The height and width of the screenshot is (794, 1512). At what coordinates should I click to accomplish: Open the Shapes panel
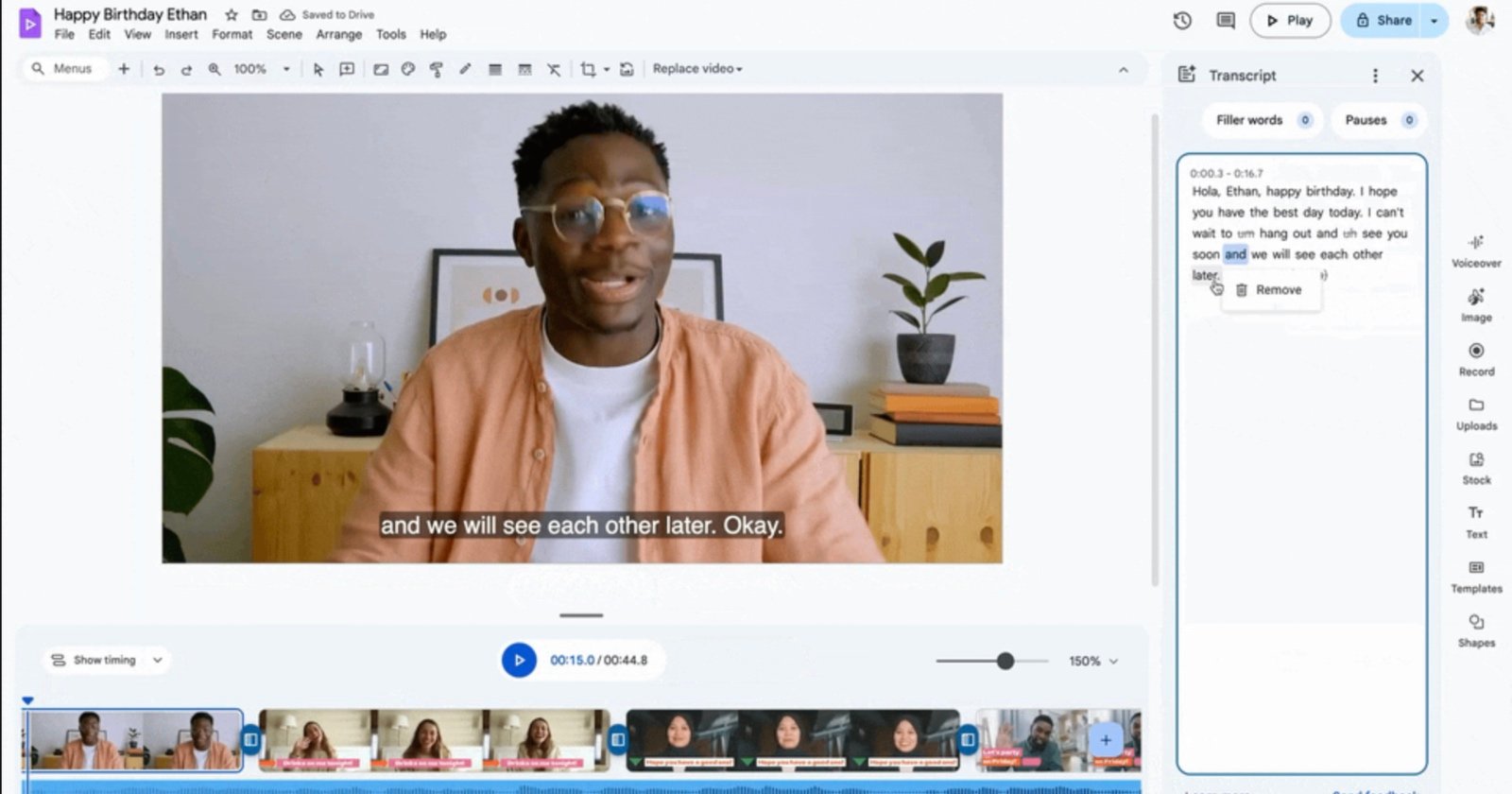[1476, 629]
